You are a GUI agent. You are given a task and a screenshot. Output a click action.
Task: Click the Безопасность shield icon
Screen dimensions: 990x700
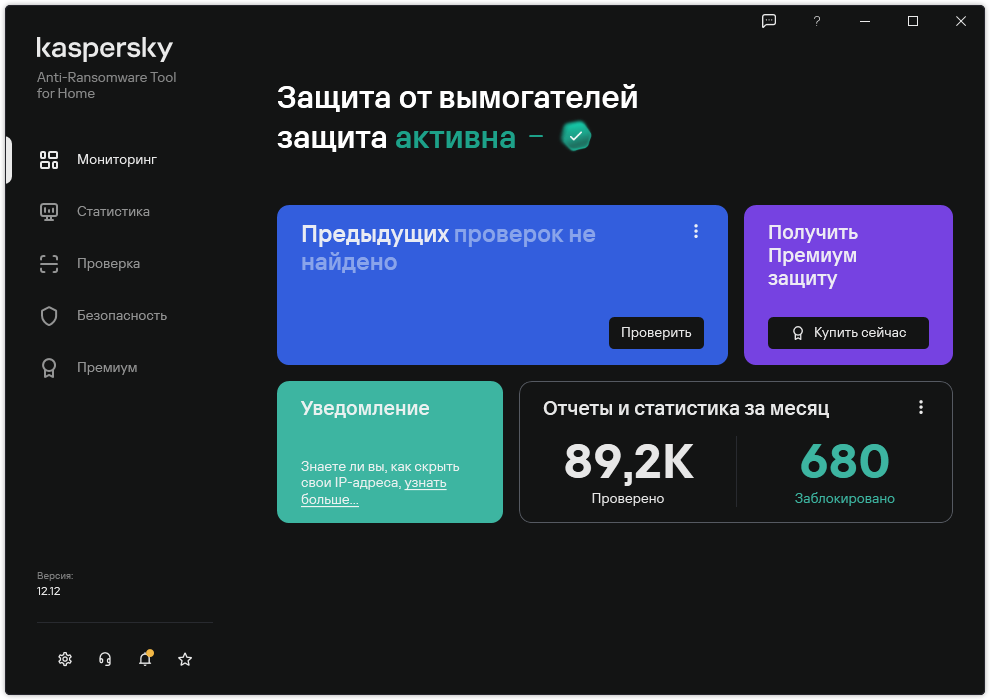coord(49,316)
